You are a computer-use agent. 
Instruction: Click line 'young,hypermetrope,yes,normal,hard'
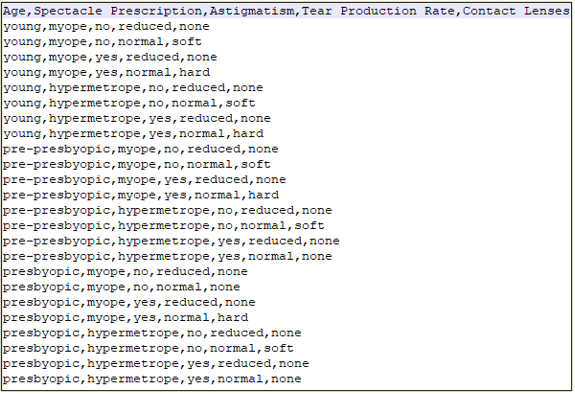click(x=133, y=134)
